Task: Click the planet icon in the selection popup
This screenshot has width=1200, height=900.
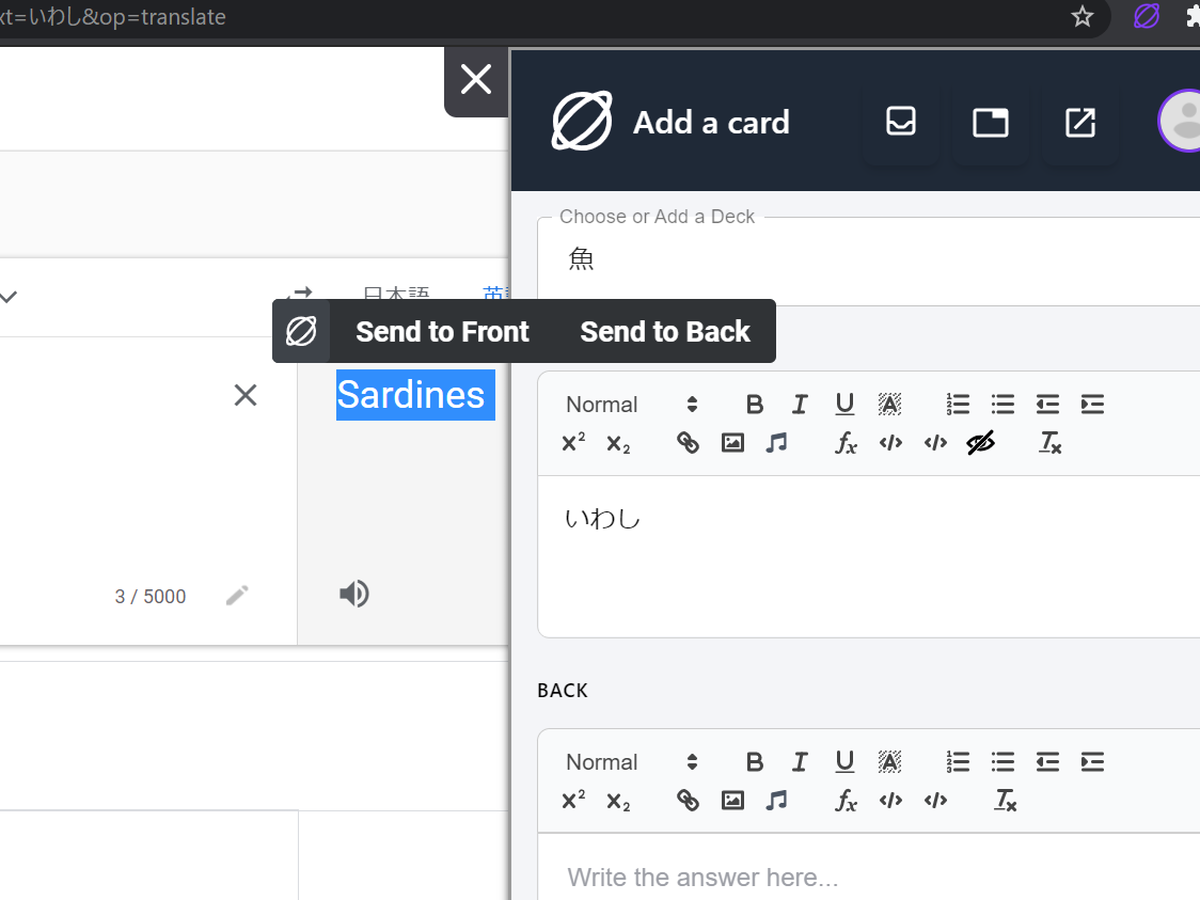Action: pos(301,331)
